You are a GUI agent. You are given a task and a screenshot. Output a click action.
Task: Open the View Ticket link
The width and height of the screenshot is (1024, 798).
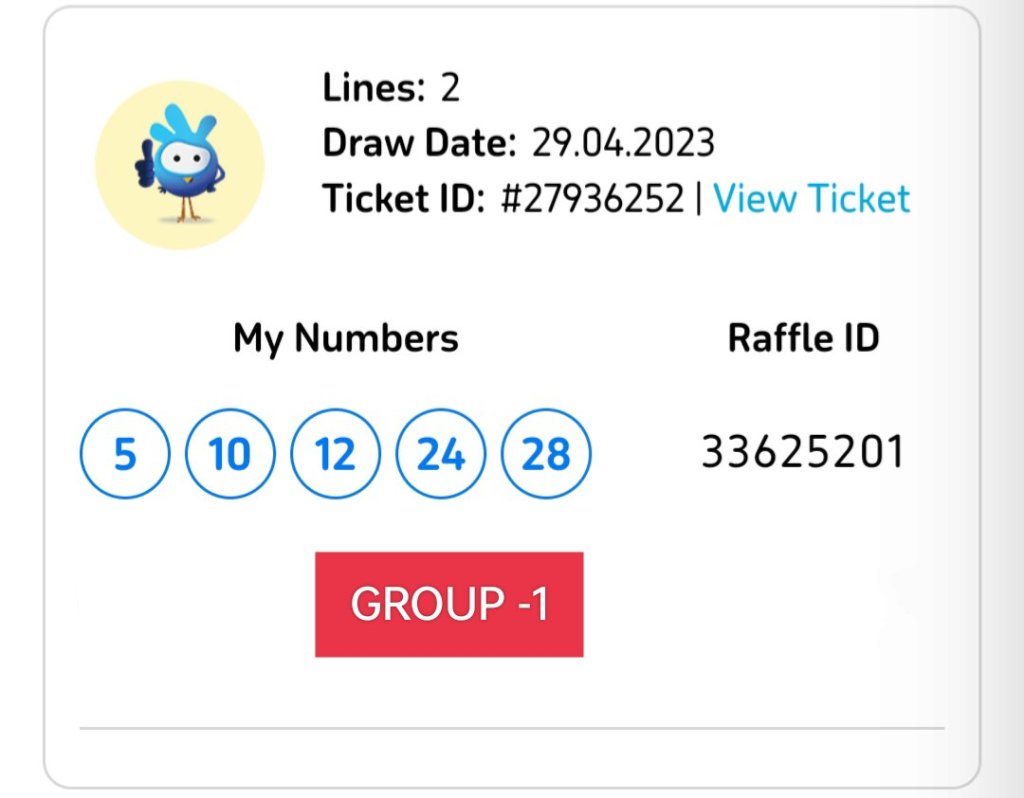[x=811, y=198]
